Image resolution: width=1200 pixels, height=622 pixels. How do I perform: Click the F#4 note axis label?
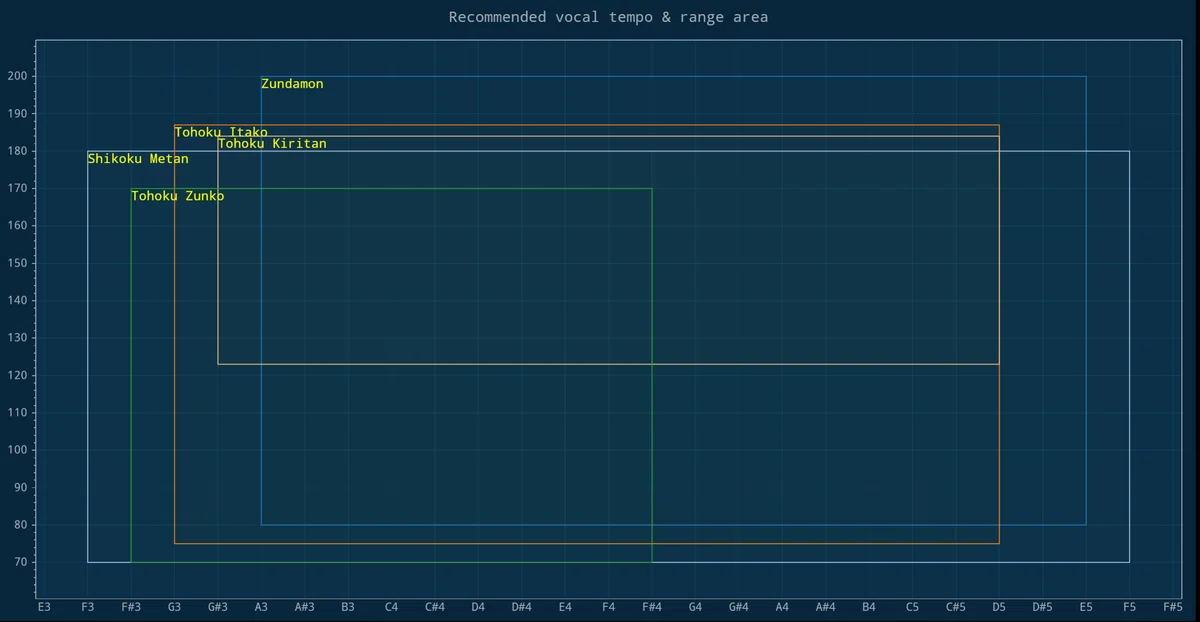[652, 607]
